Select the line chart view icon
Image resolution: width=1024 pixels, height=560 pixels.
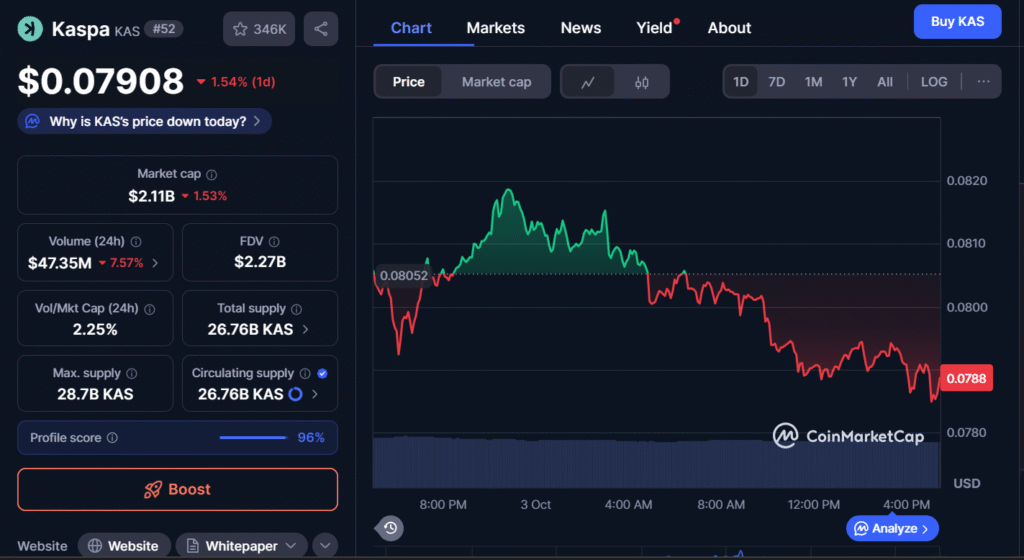click(x=589, y=82)
